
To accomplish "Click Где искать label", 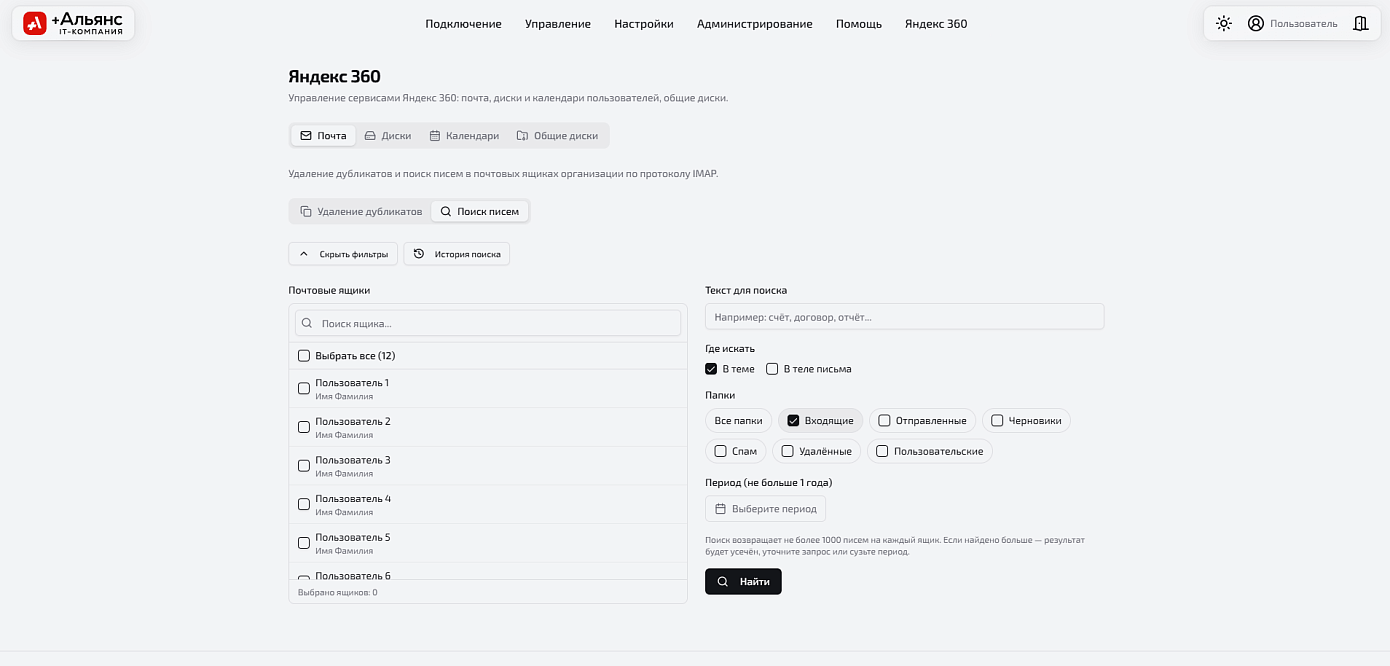I will 730,349.
